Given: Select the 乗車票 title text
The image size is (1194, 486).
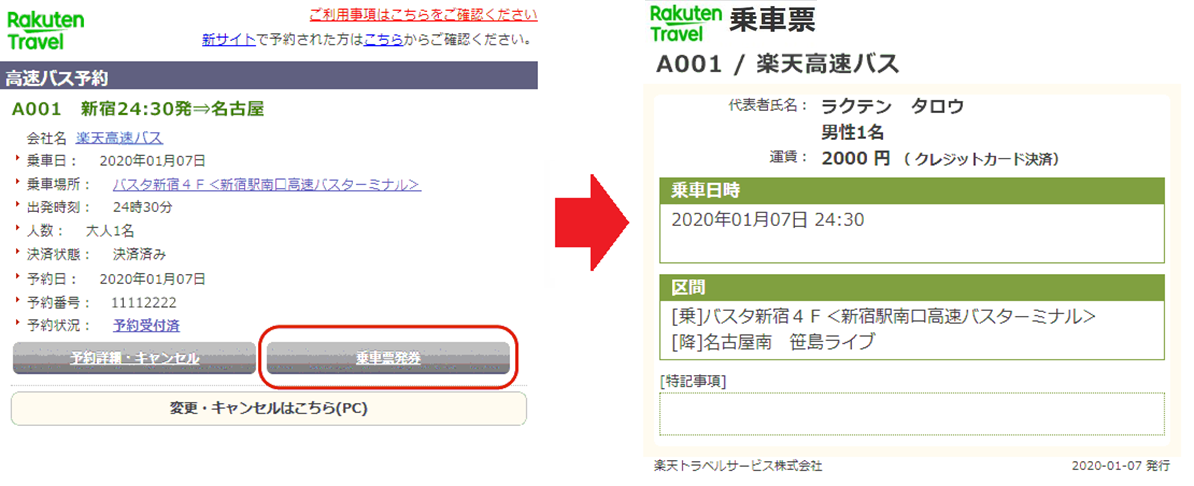Looking at the screenshot, I should pos(772,21).
